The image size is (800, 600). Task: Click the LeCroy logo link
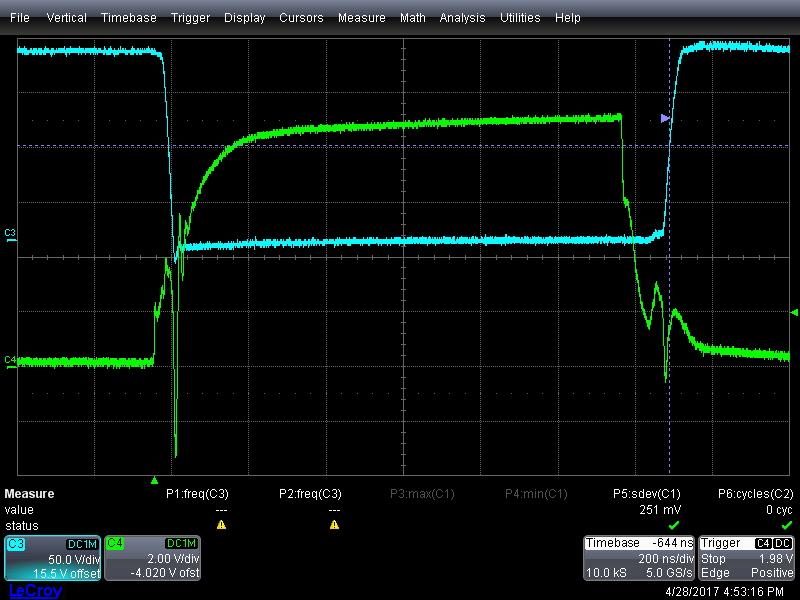(36, 591)
